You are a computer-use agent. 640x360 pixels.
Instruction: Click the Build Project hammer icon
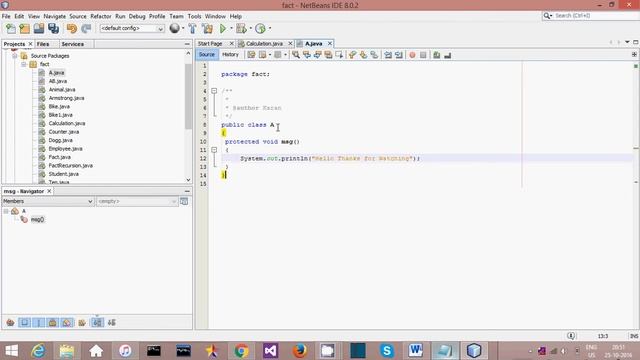point(192,28)
